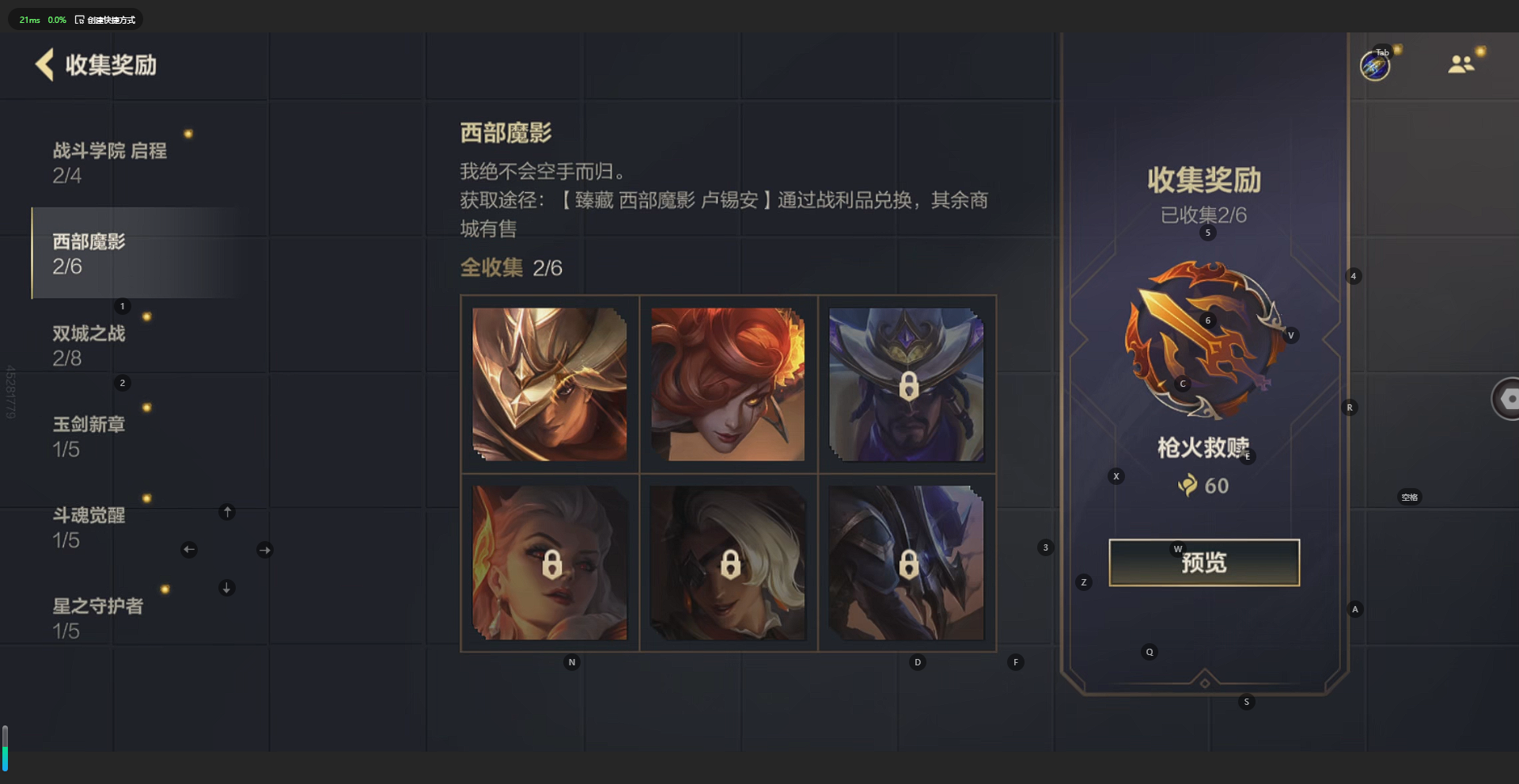The height and width of the screenshot is (784, 1519).
Task: Click the profile avatar icon labeled Tab
Action: [x=1375, y=66]
